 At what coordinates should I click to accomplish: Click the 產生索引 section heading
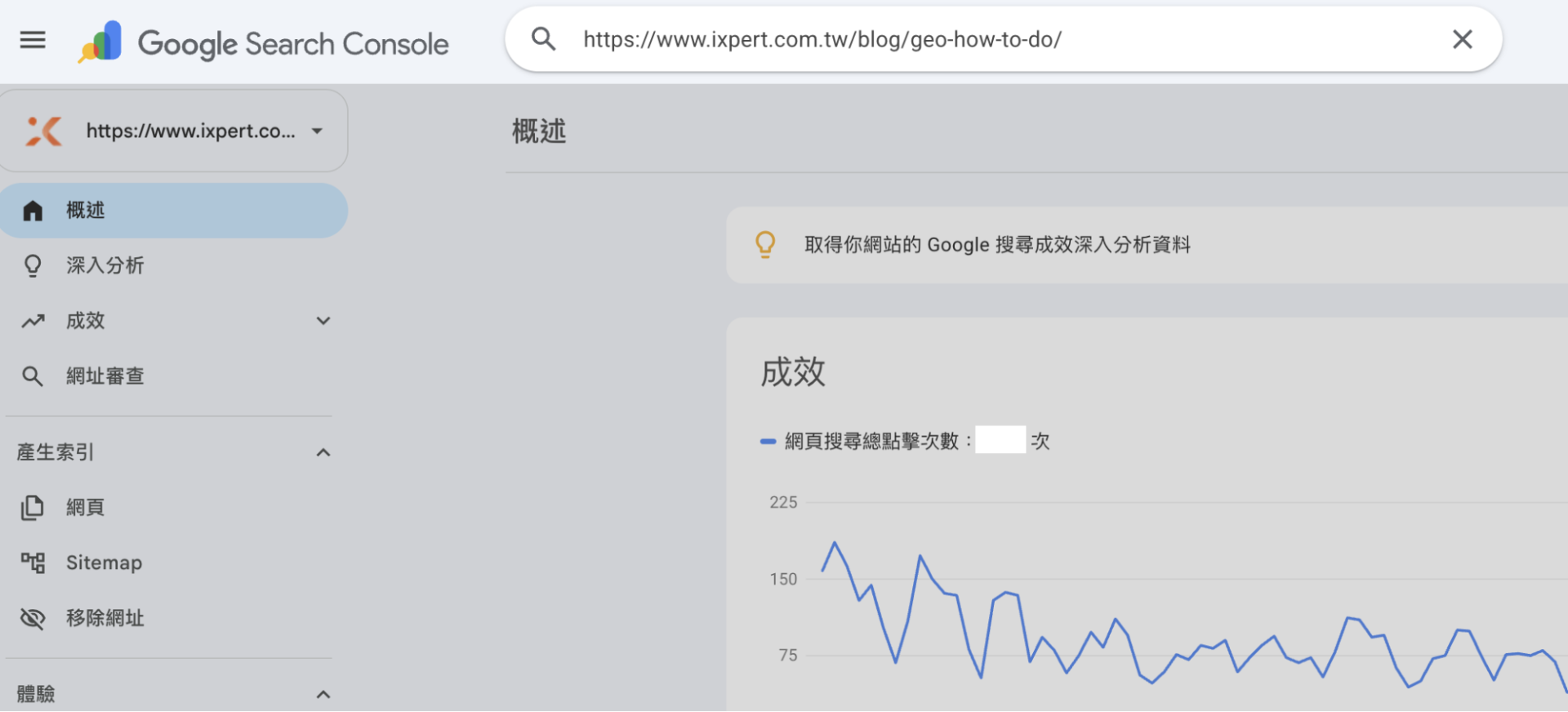click(x=56, y=452)
